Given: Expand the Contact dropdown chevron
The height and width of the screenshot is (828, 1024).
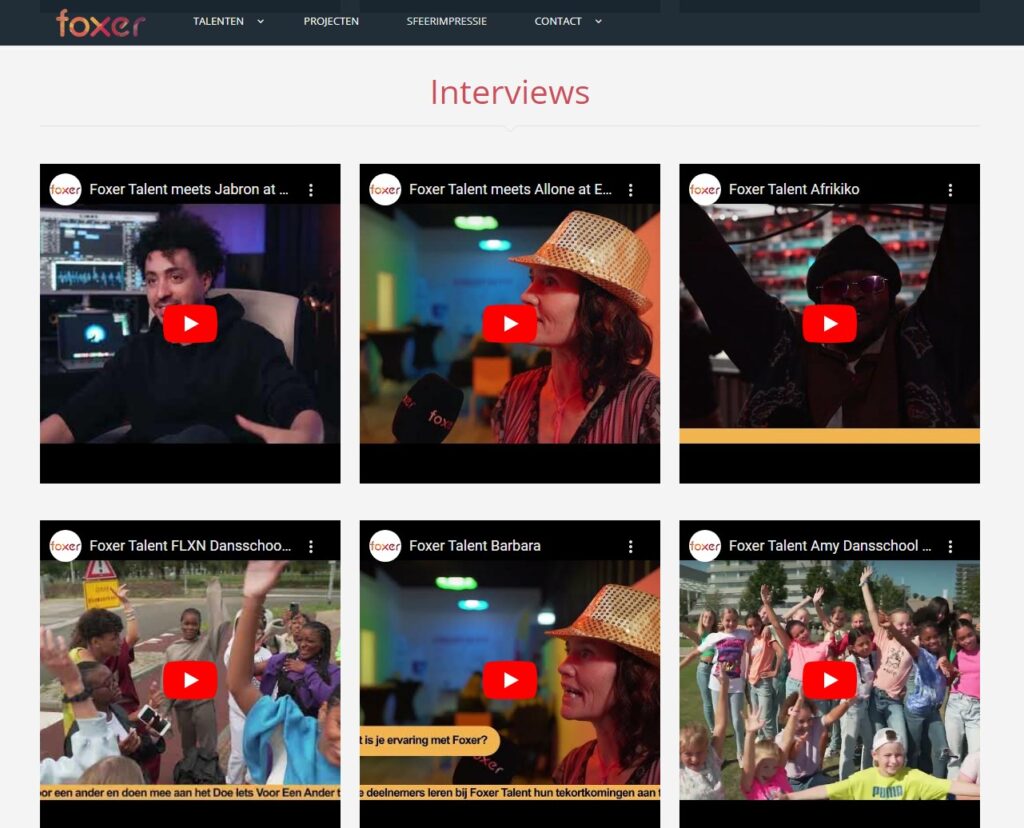Looking at the screenshot, I should point(598,22).
